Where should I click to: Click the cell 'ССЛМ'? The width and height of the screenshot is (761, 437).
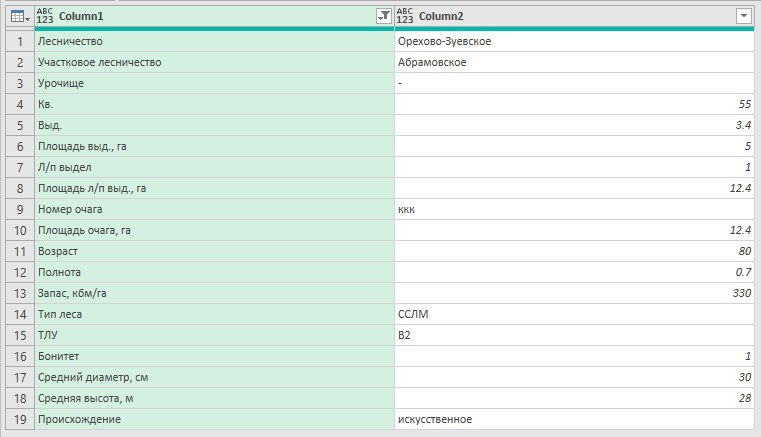tap(575, 314)
